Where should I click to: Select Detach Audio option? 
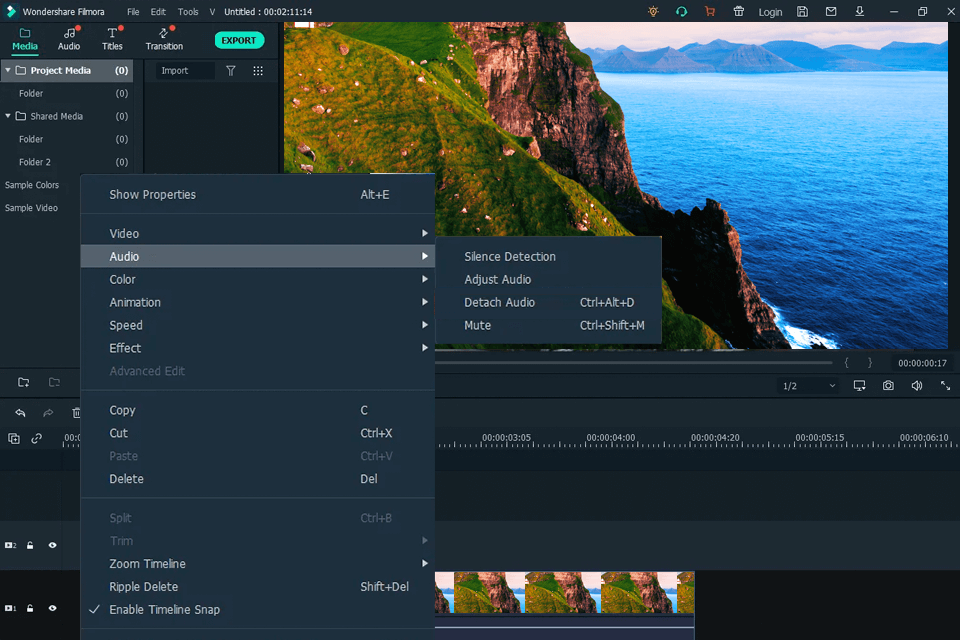549,302
